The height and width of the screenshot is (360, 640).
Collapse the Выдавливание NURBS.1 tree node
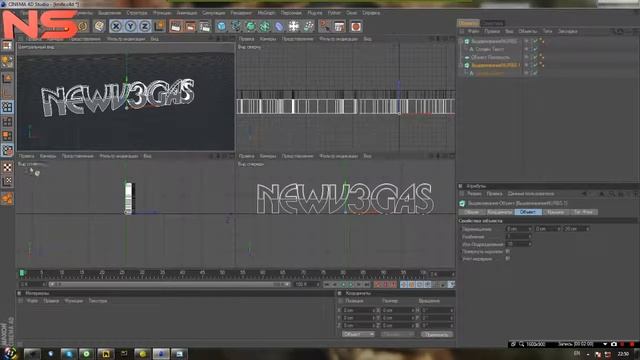462,65
